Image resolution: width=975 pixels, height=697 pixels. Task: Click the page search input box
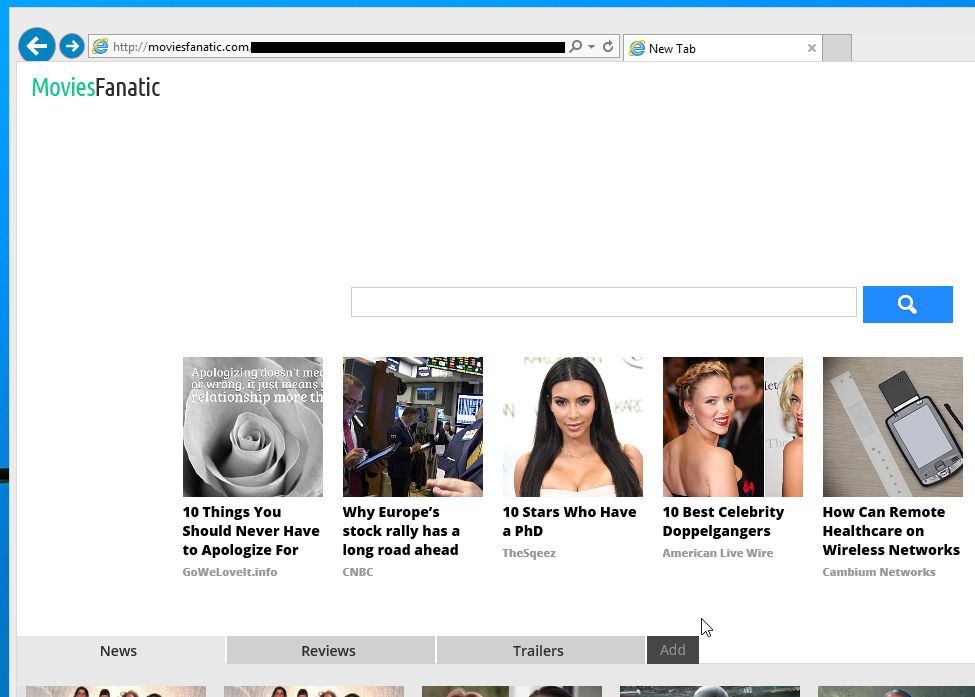[x=603, y=302]
